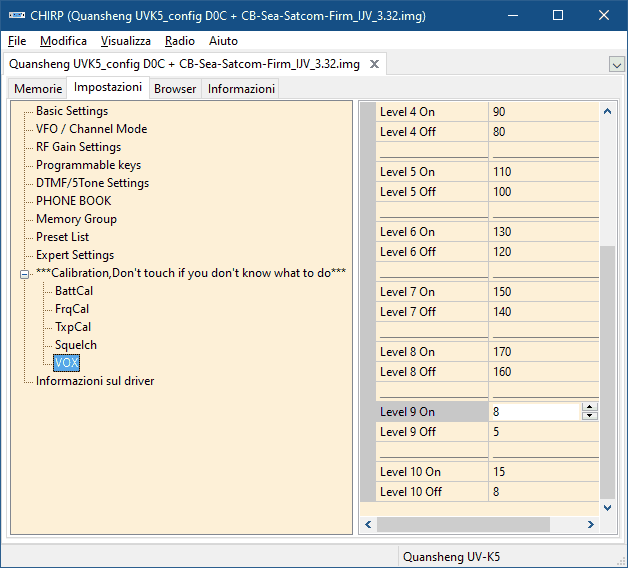
Task: Switch to the Memorie tab
Action: click(x=37, y=89)
